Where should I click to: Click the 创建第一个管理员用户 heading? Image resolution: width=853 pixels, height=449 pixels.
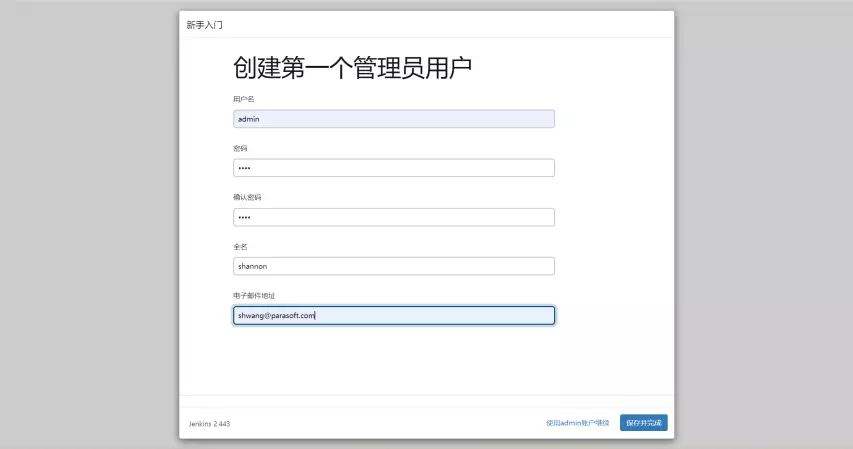[352, 68]
